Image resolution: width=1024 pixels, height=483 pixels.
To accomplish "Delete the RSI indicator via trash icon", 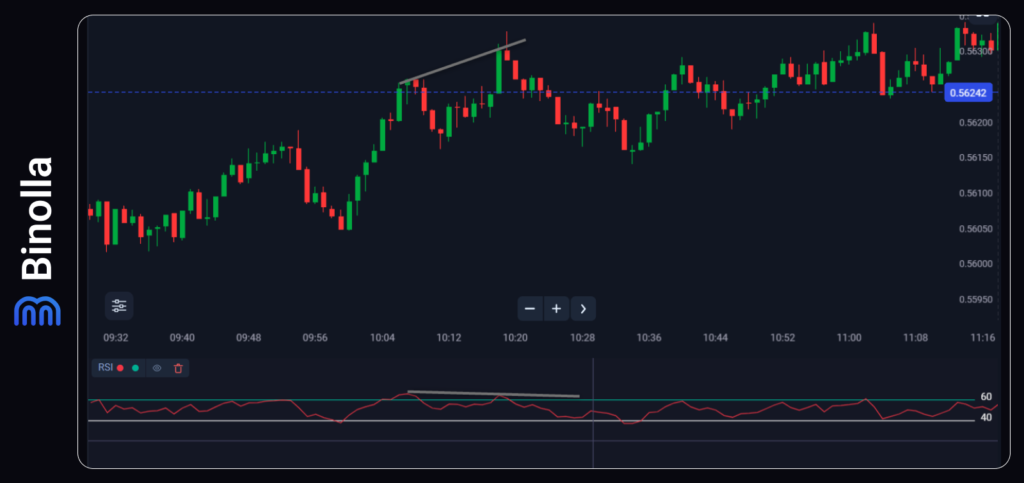I will [x=178, y=368].
